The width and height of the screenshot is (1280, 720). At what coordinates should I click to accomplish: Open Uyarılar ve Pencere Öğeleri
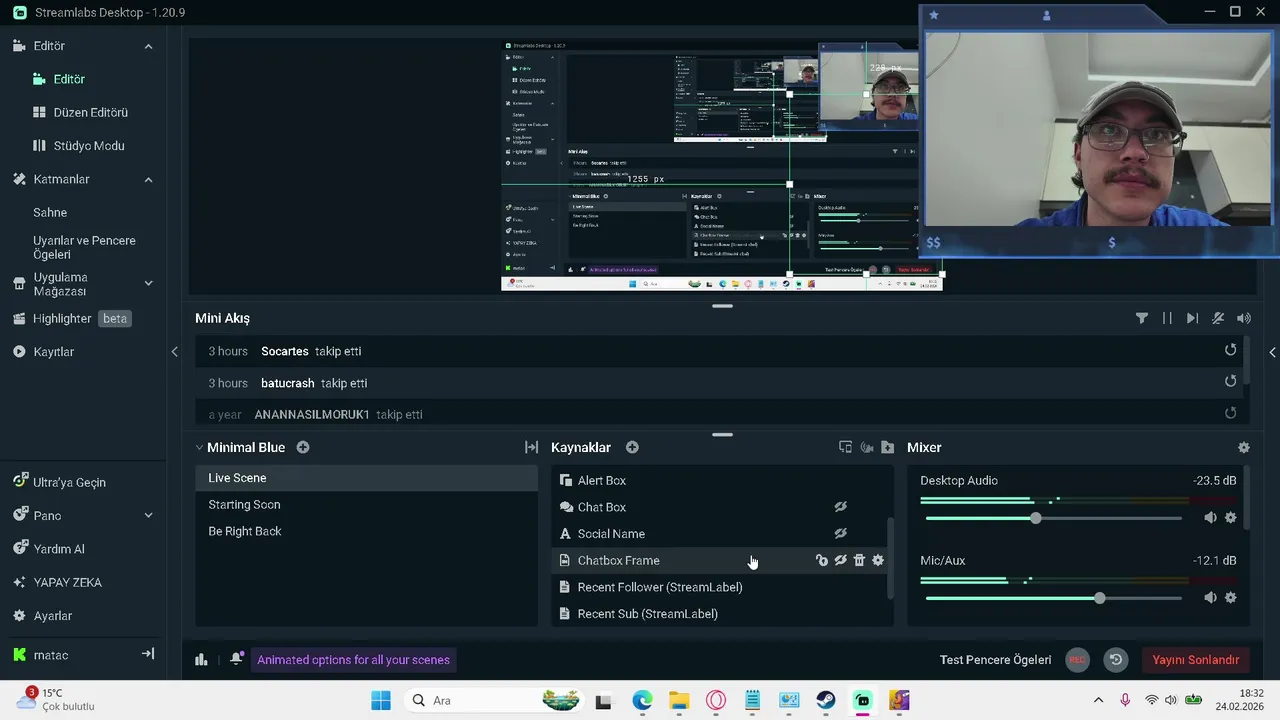tap(84, 247)
